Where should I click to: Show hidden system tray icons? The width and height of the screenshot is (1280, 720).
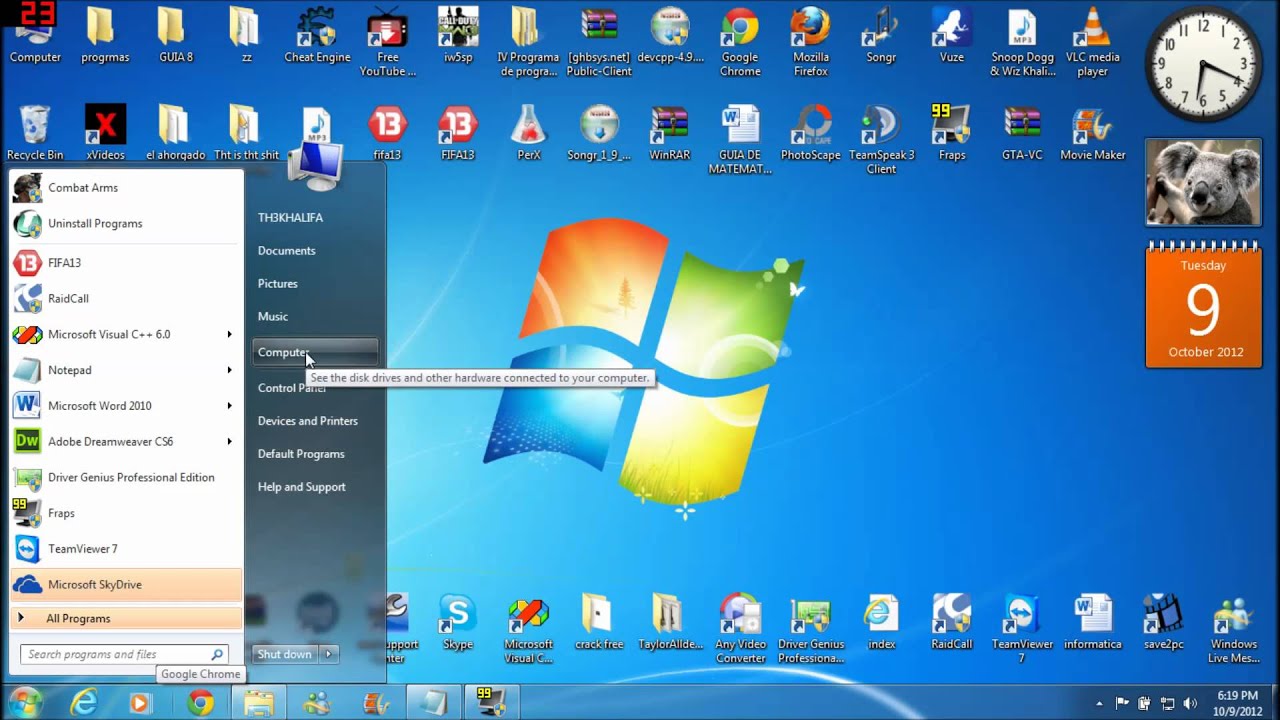(x=1100, y=703)
